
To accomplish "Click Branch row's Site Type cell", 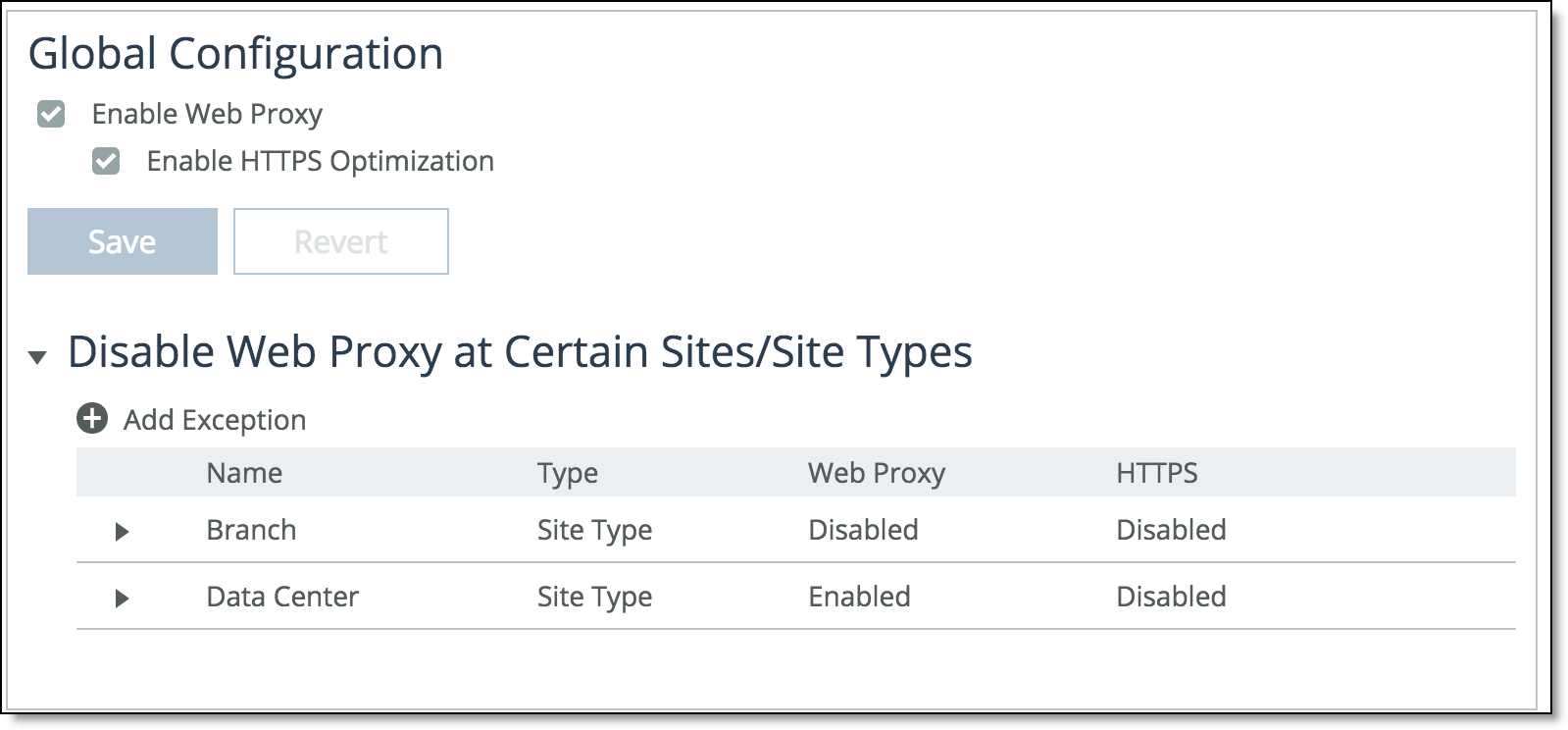I will [594, 530].
